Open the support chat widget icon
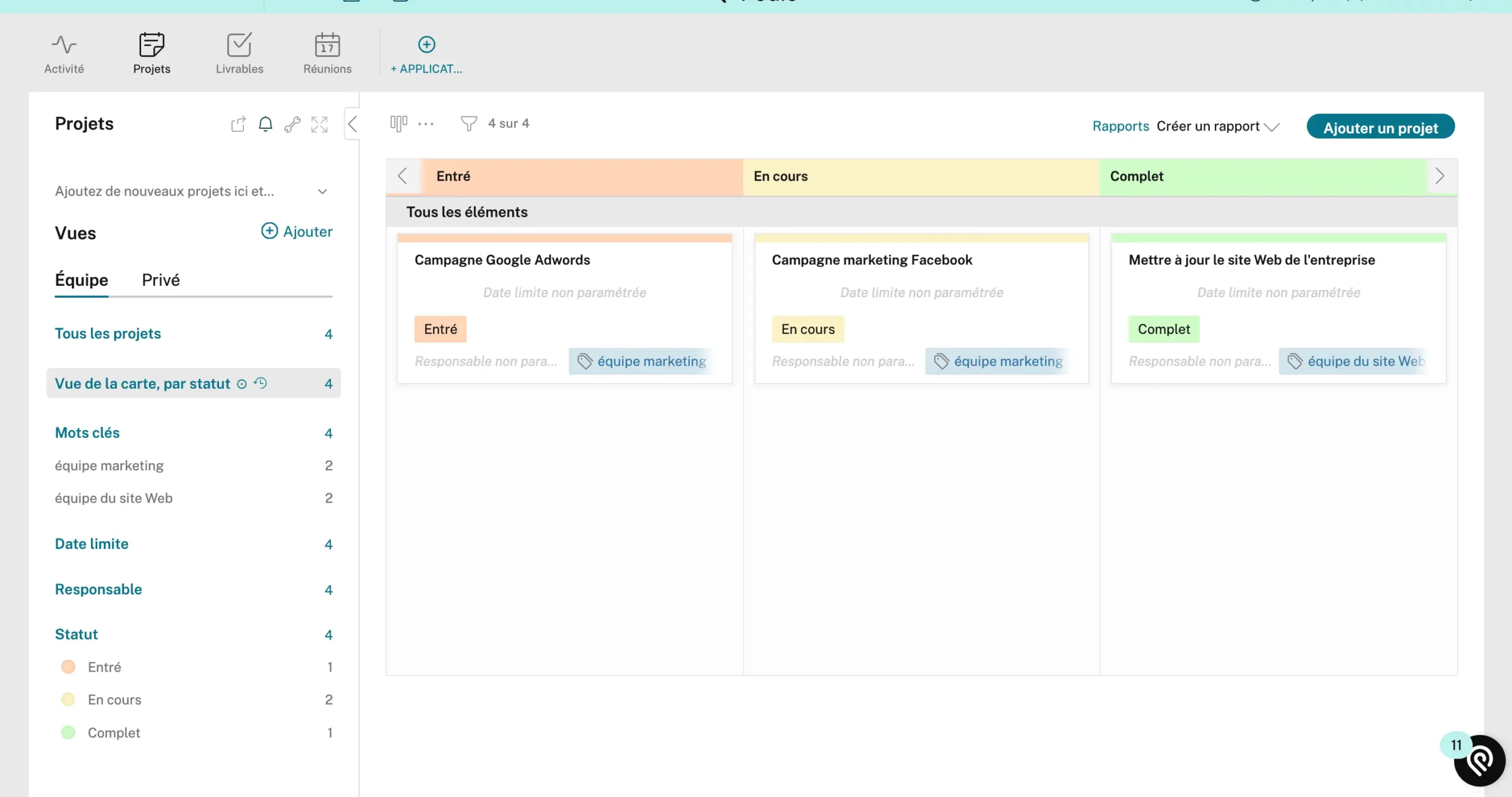The width and height of the screenshot is (1512, 797). [x=1480, y=761]
